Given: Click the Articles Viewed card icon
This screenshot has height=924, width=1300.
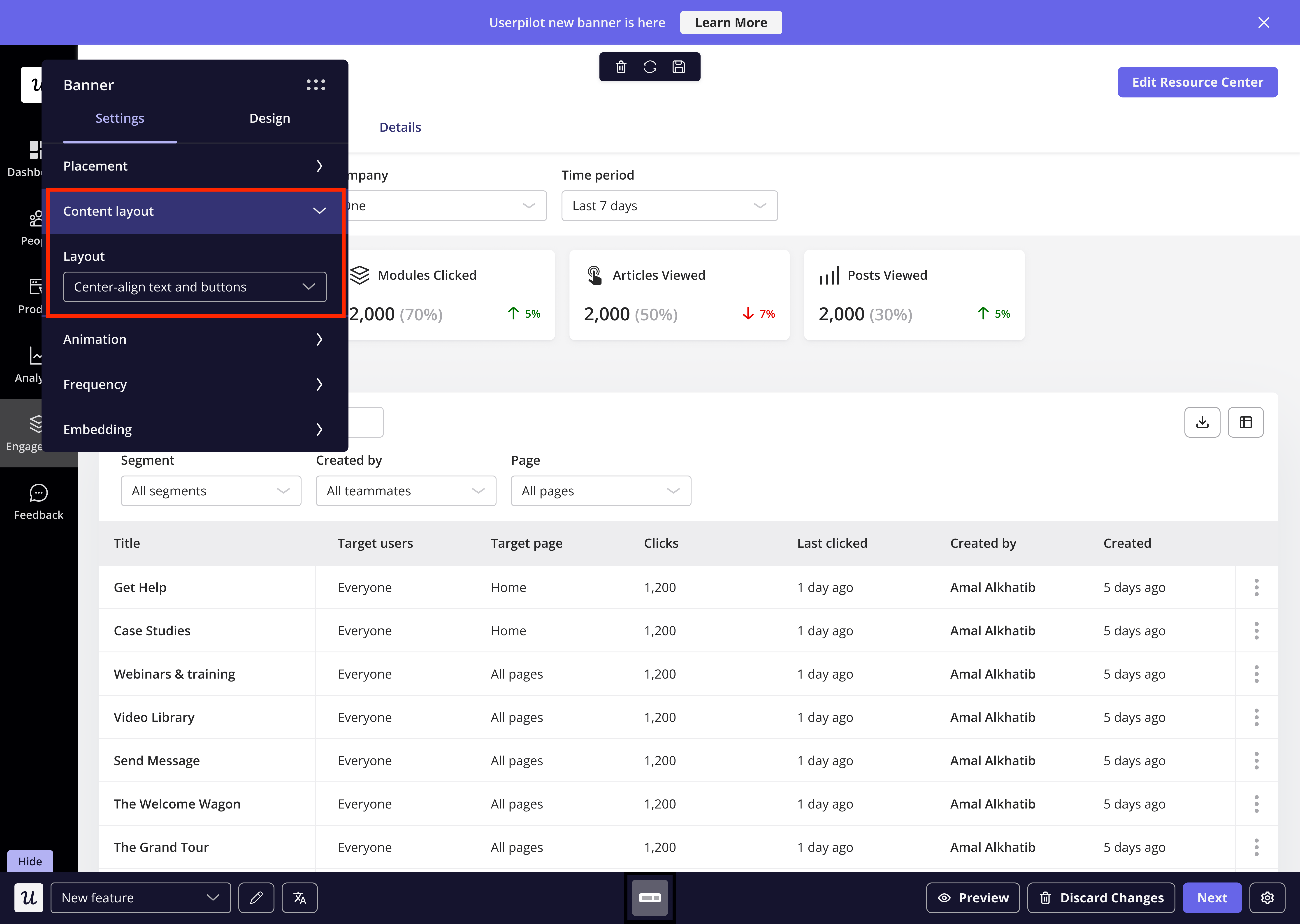Looking at the screenshot, I should (594, 275).
